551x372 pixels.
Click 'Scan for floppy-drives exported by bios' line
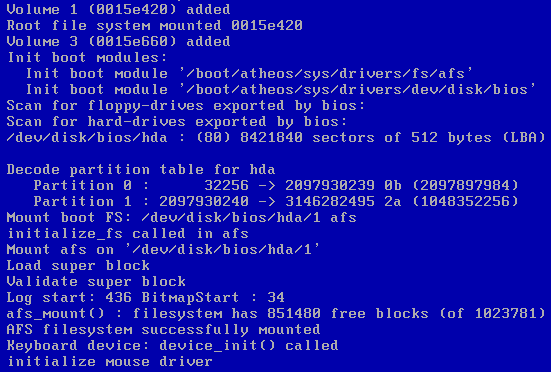(x=186, y=106)
